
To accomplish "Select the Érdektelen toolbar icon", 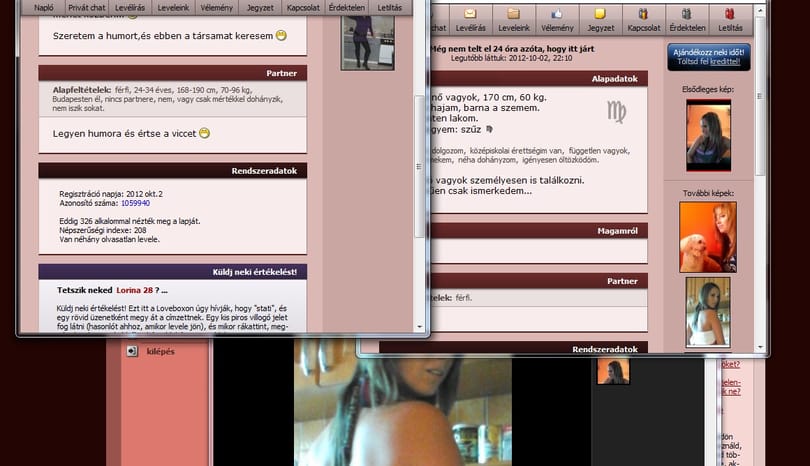I will (687, 14).
